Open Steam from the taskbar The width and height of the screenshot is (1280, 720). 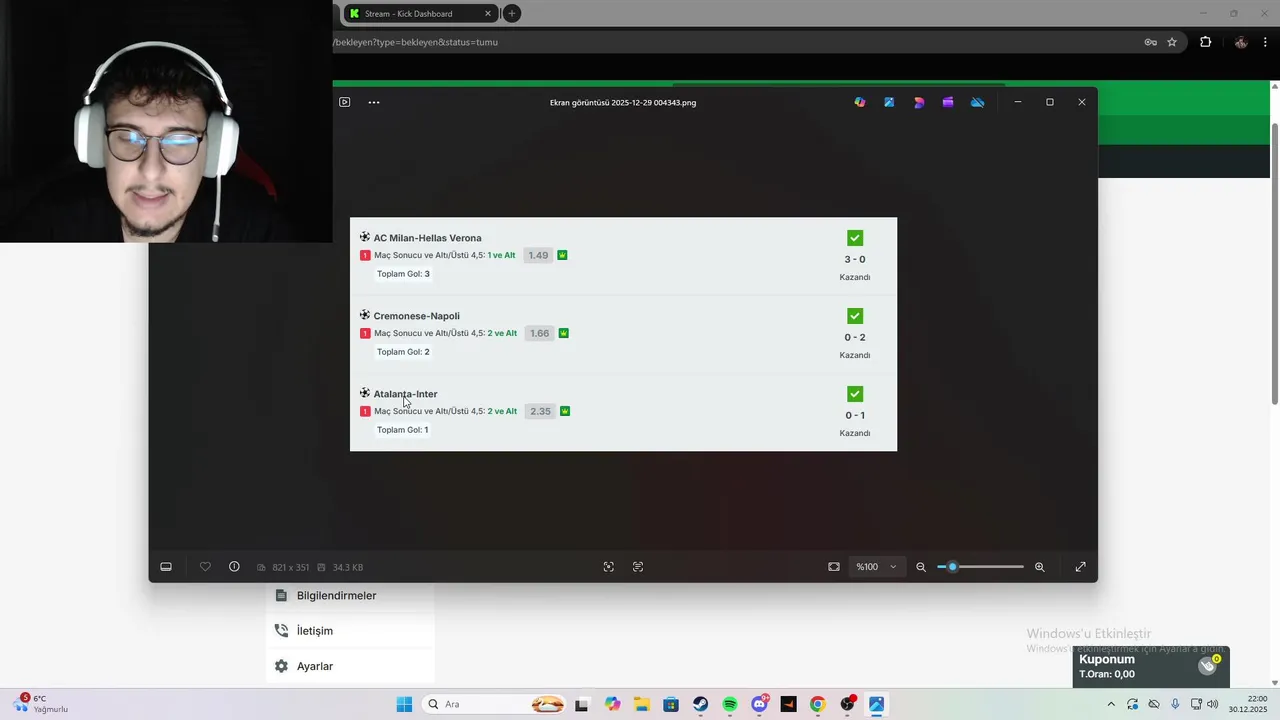pyautogui.click(x=700, y=704)
